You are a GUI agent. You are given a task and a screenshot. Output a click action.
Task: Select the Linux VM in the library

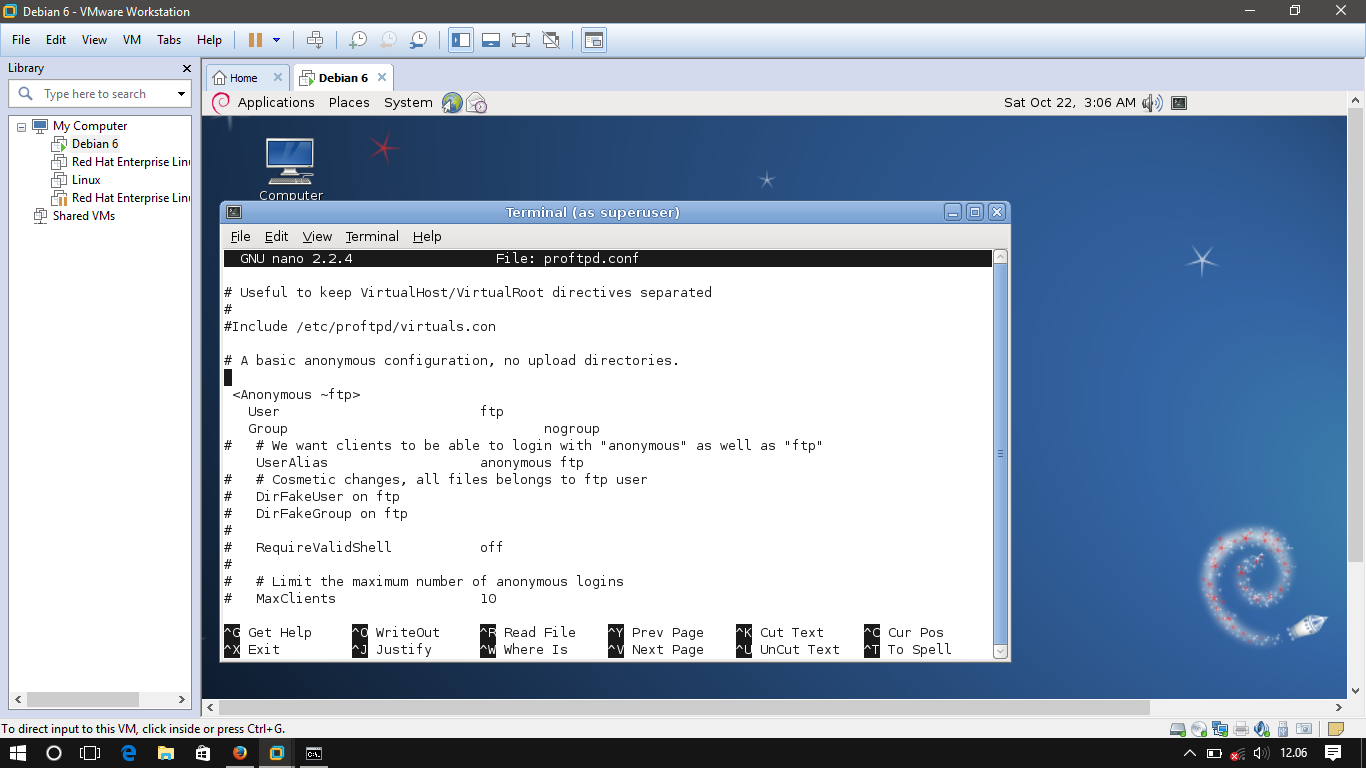coord(86,180)
